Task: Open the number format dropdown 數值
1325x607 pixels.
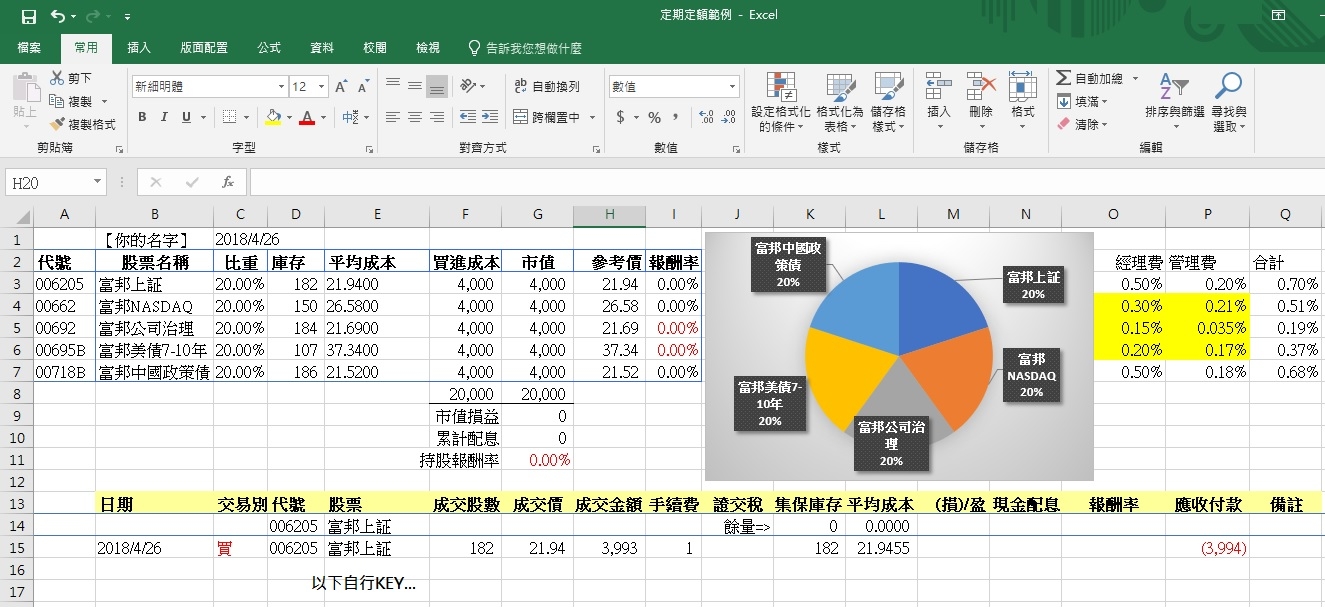Action: [733, 87]
